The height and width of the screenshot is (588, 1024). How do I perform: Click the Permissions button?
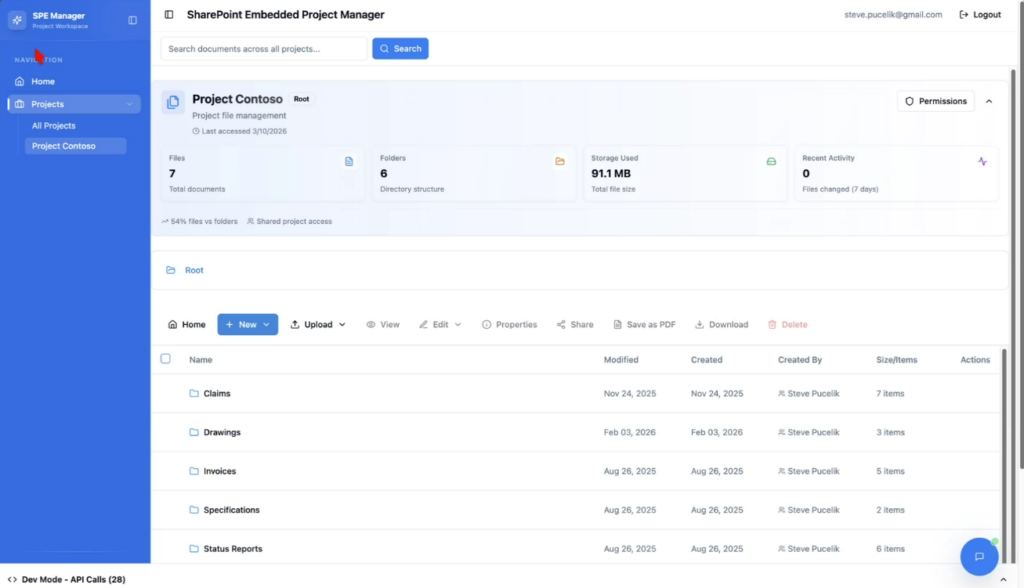point(935,101)
